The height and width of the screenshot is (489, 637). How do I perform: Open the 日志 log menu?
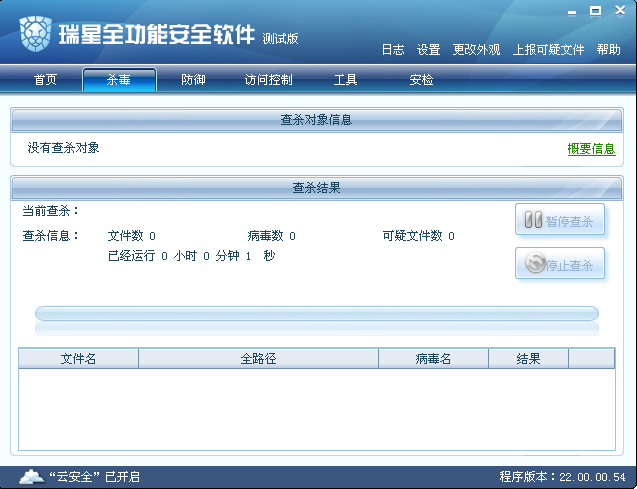(x=393, y=50)
